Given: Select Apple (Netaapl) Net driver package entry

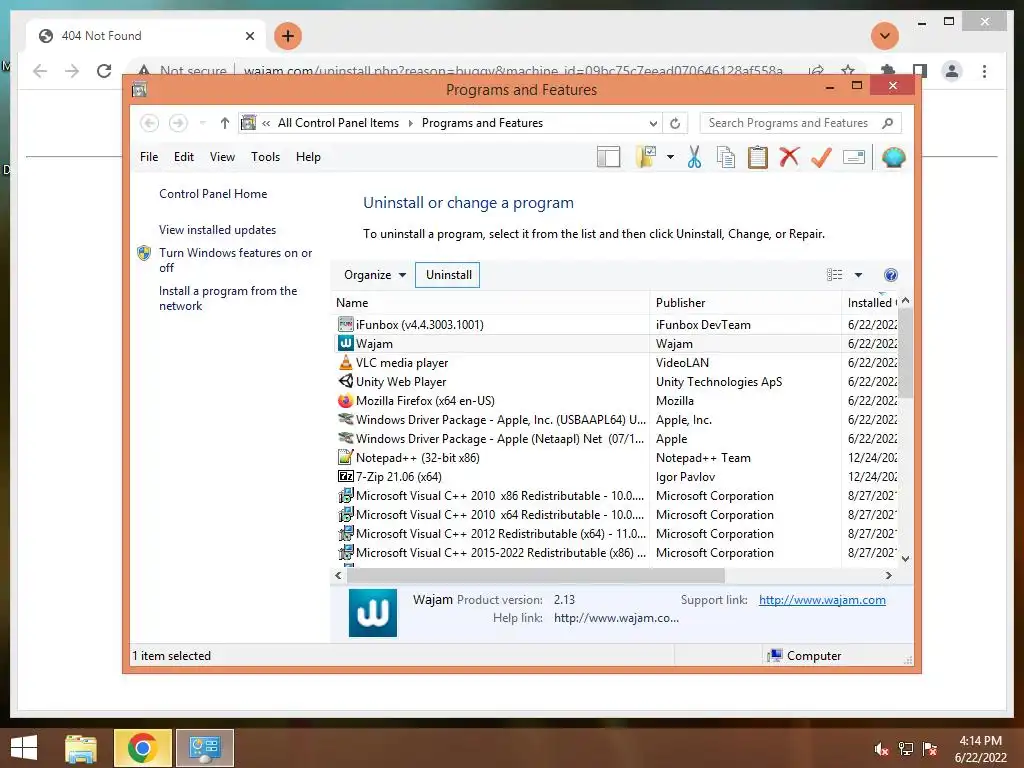Looking at the screenshot, I should coord(615,439).
